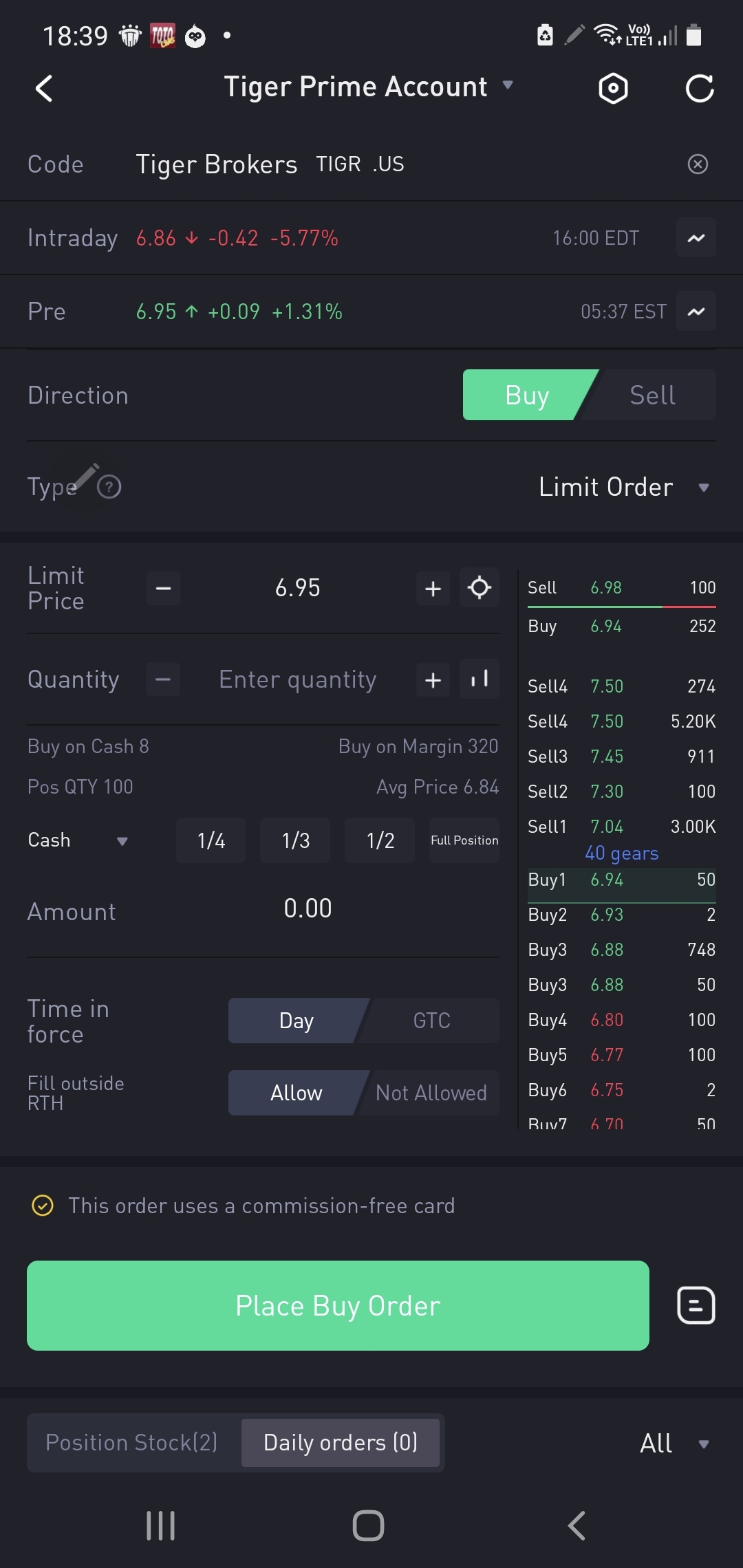
Task: Open the Pre-market chart icon
Action: tap(696, 312)
